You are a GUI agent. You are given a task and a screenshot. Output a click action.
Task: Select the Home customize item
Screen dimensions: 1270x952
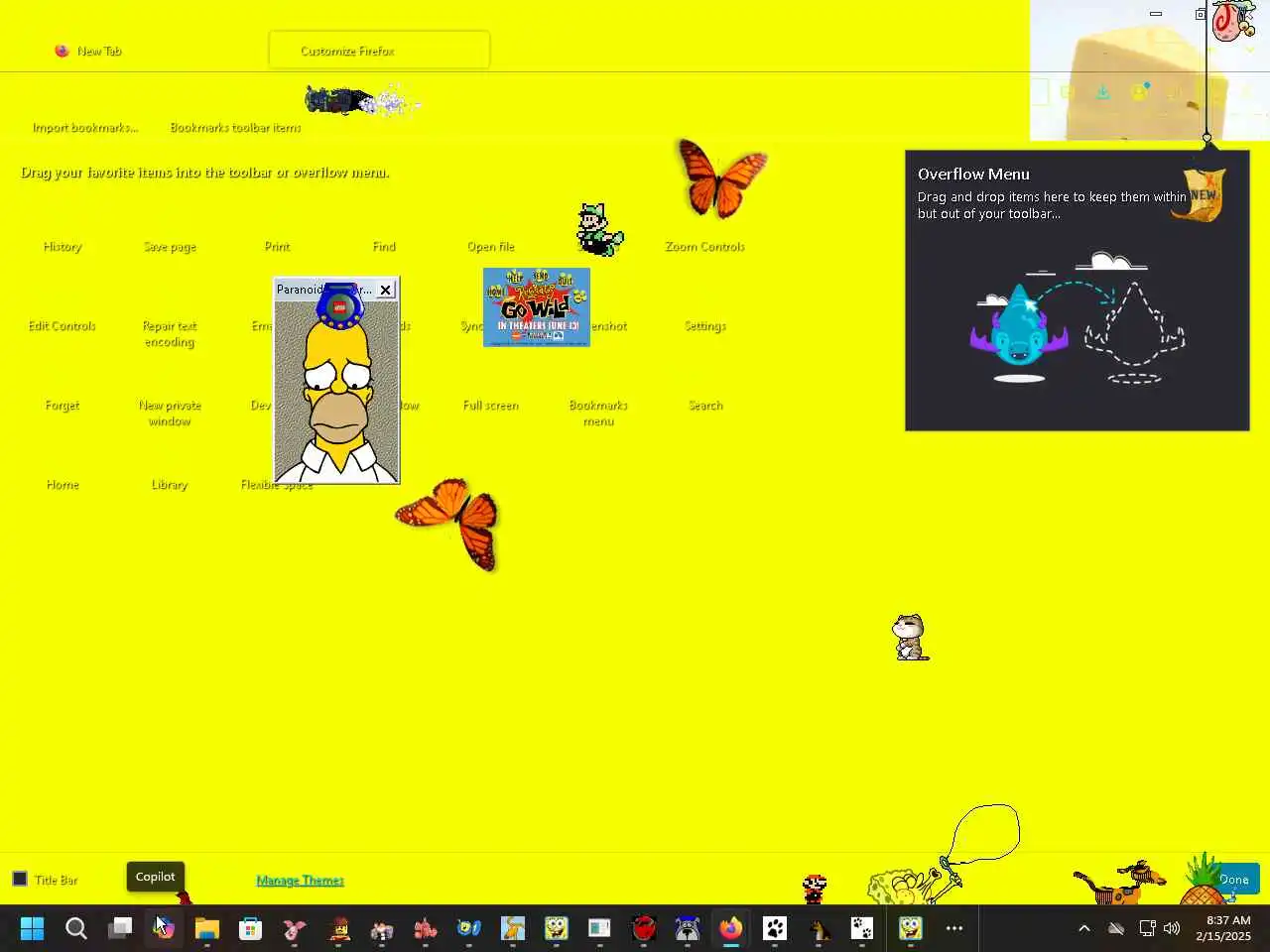[x=63, y=485]
